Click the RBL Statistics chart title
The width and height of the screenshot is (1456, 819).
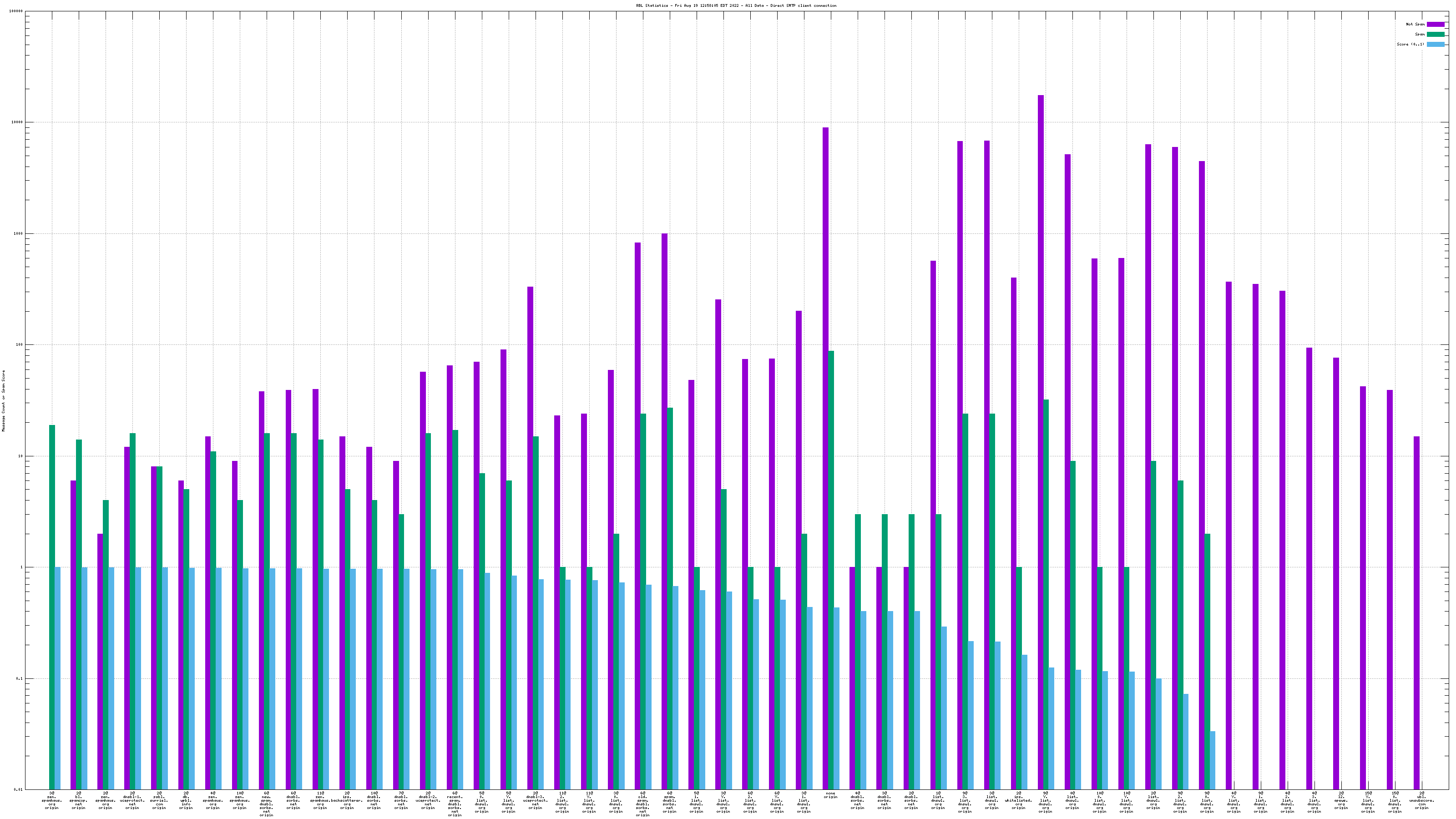point(736,5)
